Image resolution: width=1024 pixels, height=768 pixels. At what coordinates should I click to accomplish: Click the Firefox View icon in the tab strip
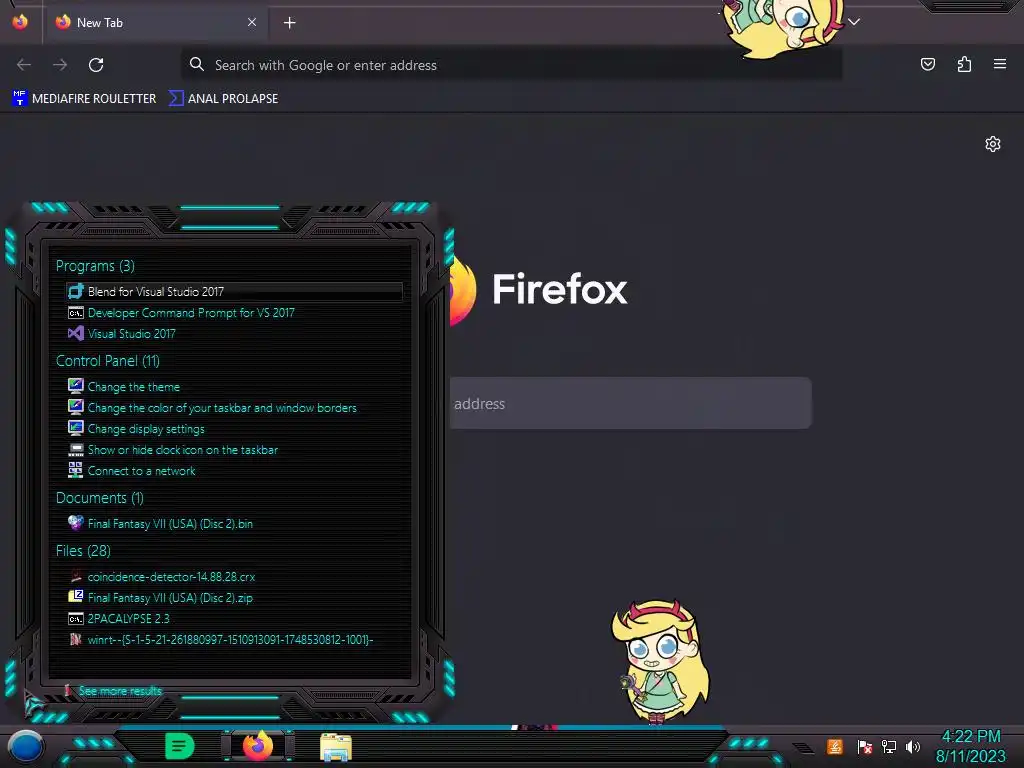(x=20, y=22)
